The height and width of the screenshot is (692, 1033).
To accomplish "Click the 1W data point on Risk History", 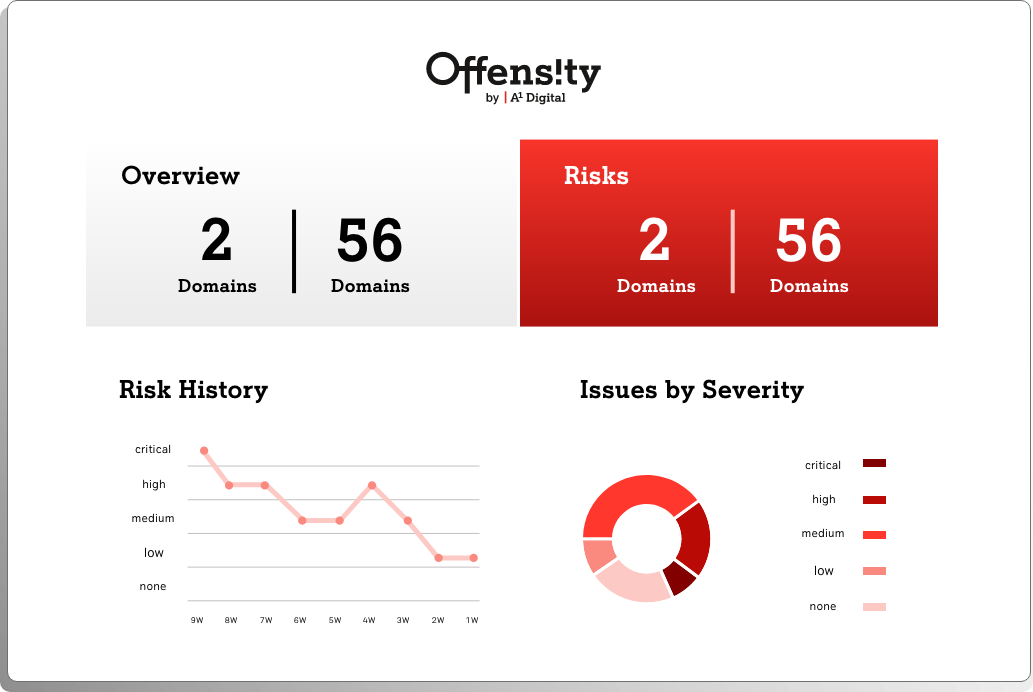I will point(474,558).
